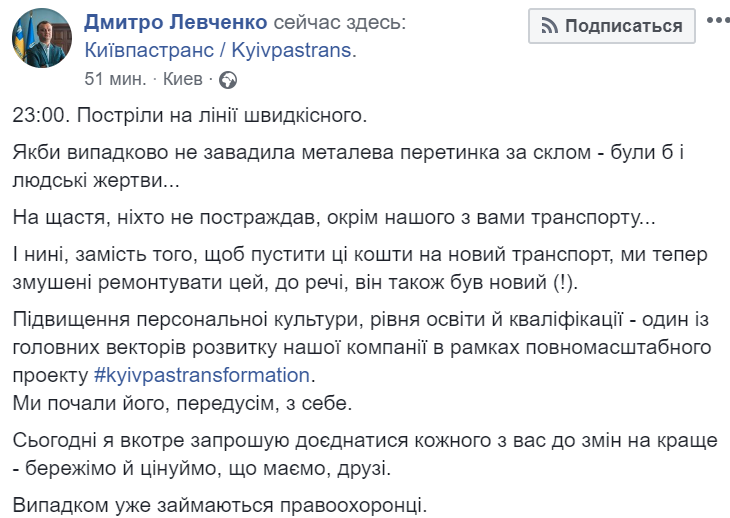Screen dimensions: 730x518
Task: Click the last line 'Випадком уже займаються правоохоронці.'
Action: point(220,505)
